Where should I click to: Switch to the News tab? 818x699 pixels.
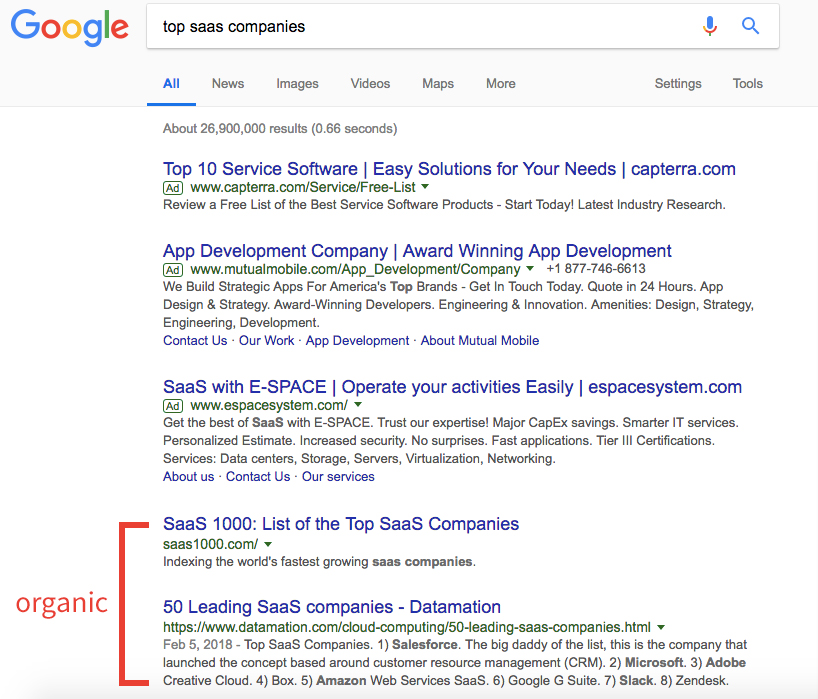pos(228,84)
